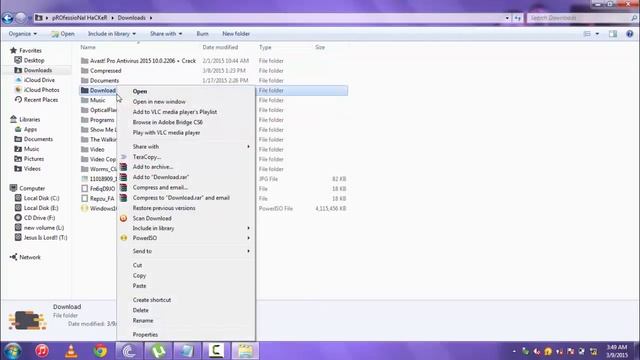Image resolution: width=640 pixels, height=360 pixels.
Task: Click the PowerISO icon in context menu
Action: pyautogui.click(x=123, y=238)
